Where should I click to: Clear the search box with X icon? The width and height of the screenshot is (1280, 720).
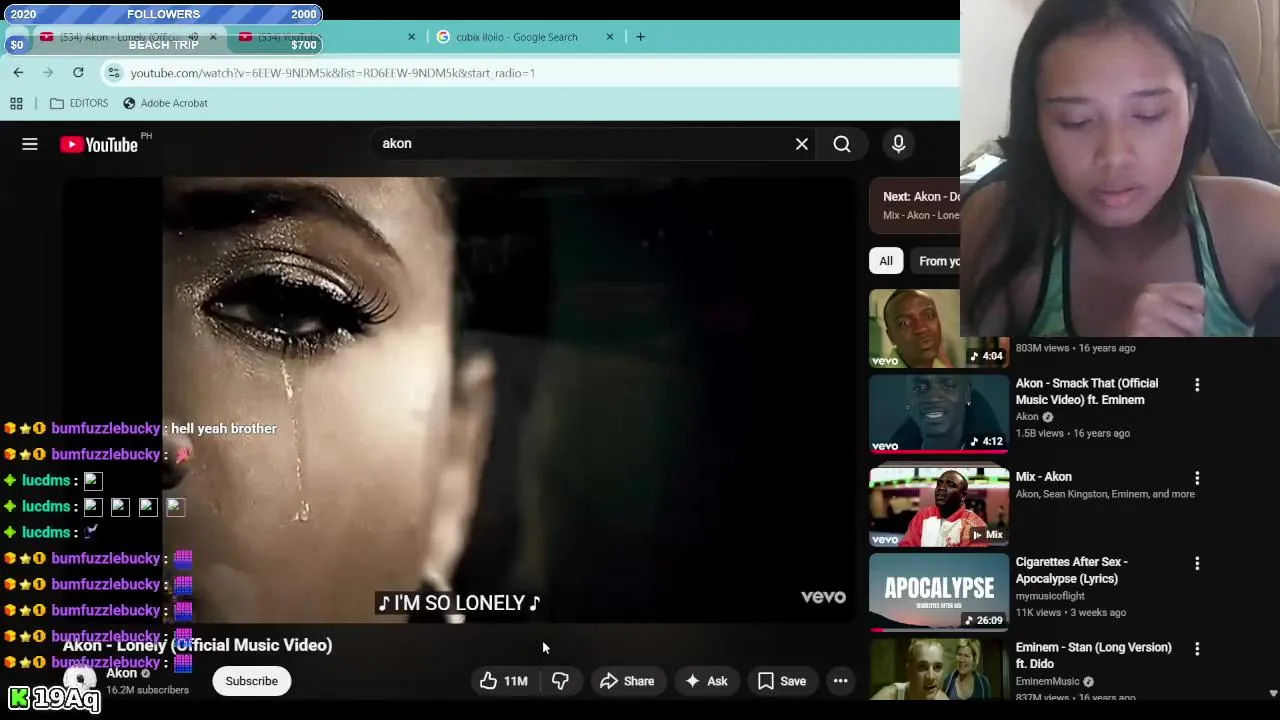coord(802,144)
